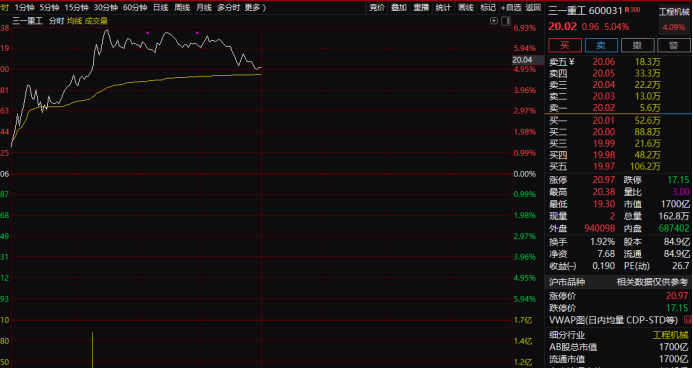
Task: Add stock via +自选 button
Action: 511,8
